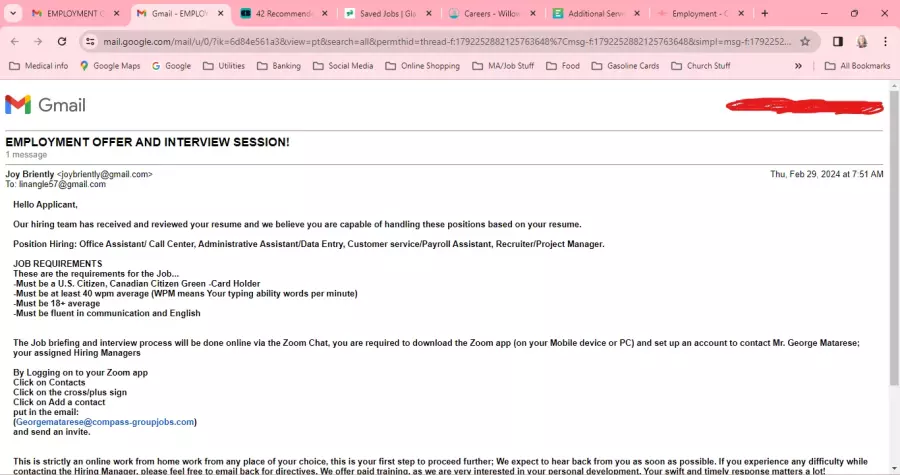Switch to the Additional Services tab
Image resolution: width=900 pixels, height=475 pixels.
pos(596,13)
